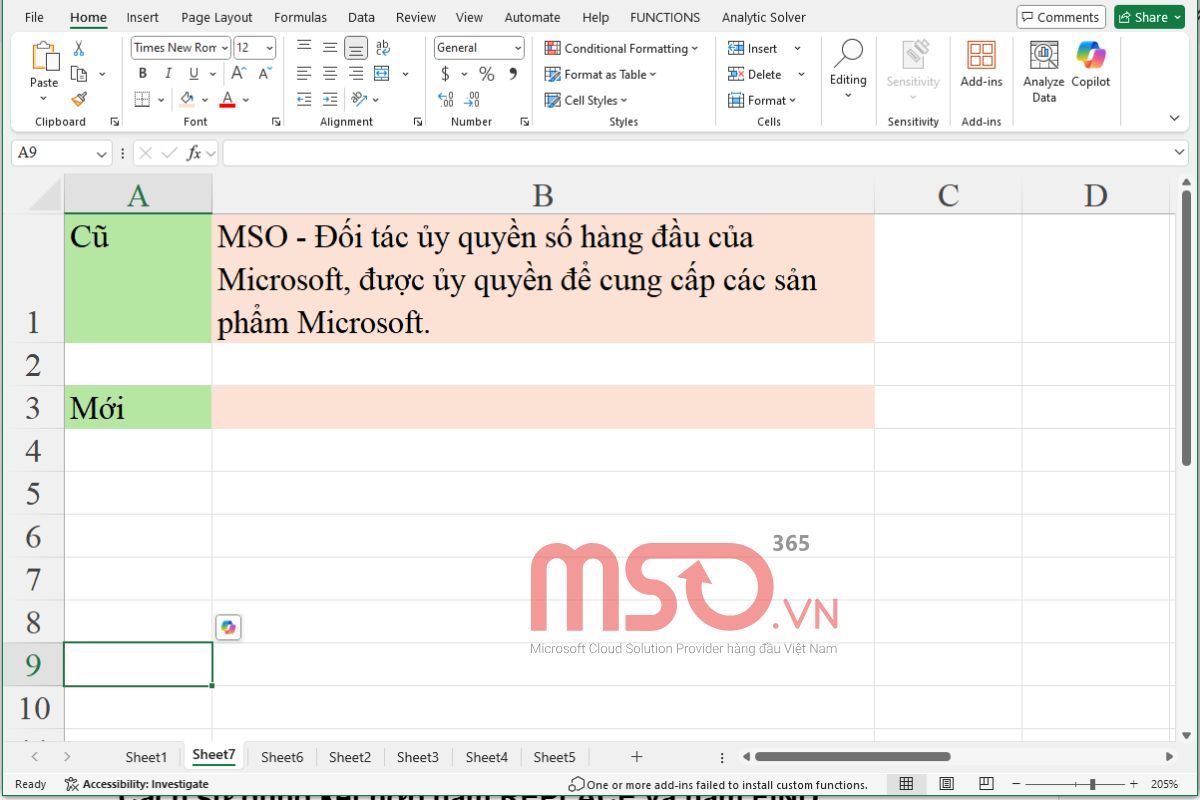Image resolution: width=1200 pixels, height=800 pixels.
Task: Open the Name Box A9 dropdown
Action: tap(101, 154)
